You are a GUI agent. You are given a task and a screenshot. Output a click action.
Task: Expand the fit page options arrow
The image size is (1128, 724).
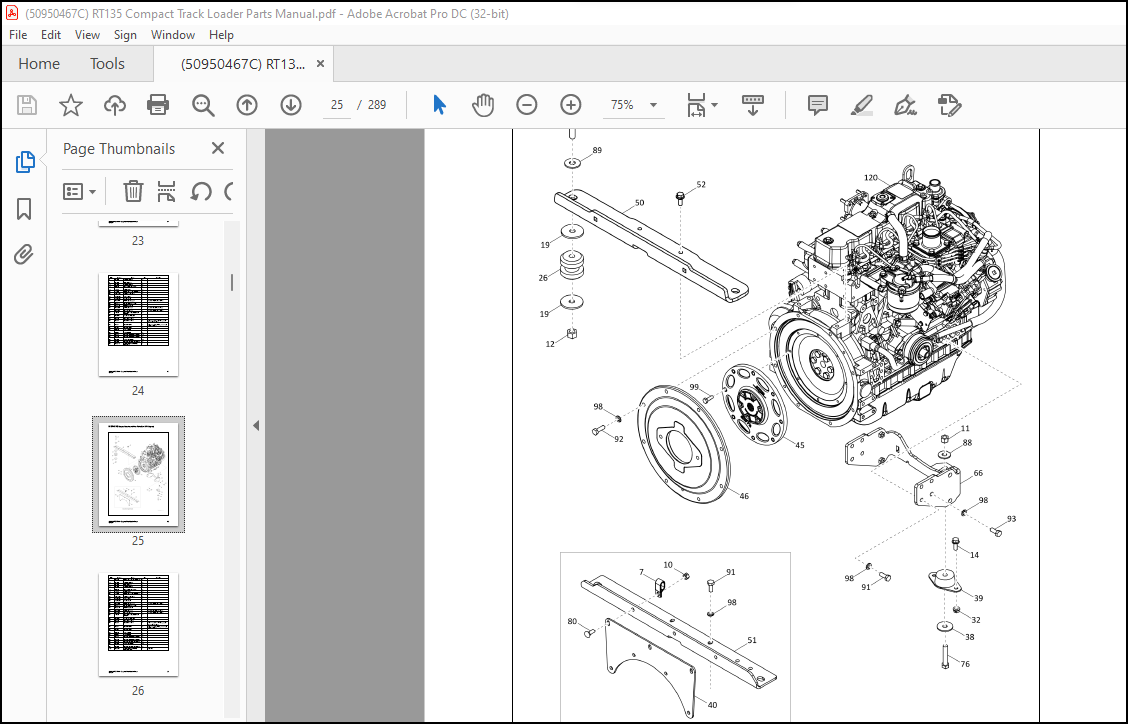click(x=714, y=105)
